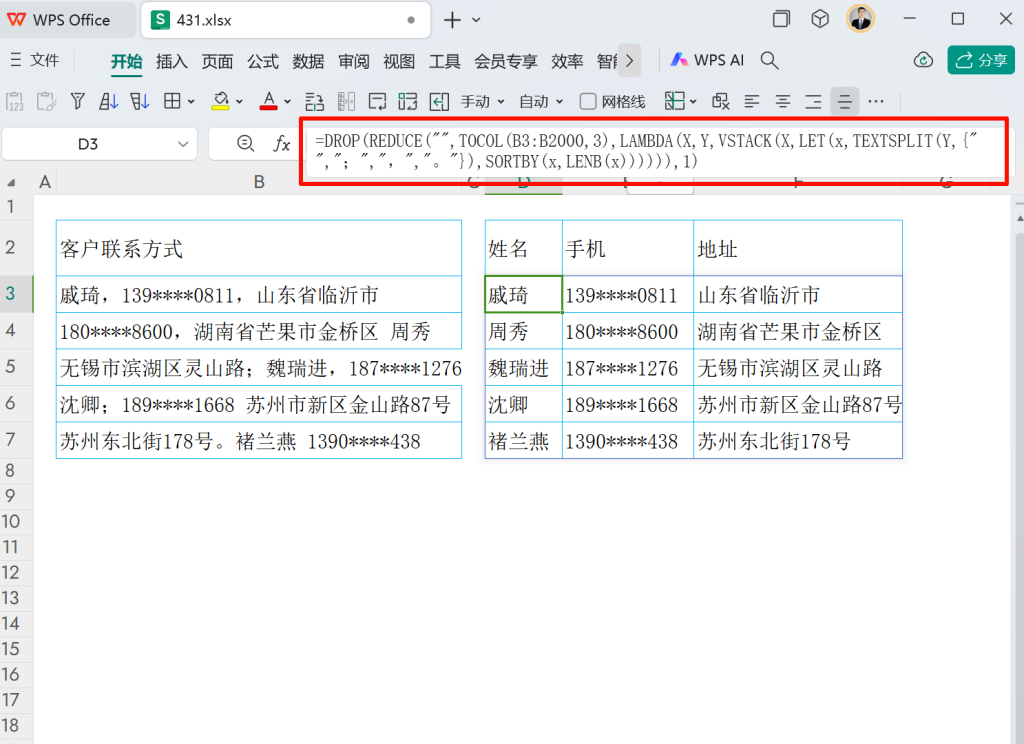The image size is (1024, 744).
Task: Click the search magnifier icon
Action: [x=769, y=60]
